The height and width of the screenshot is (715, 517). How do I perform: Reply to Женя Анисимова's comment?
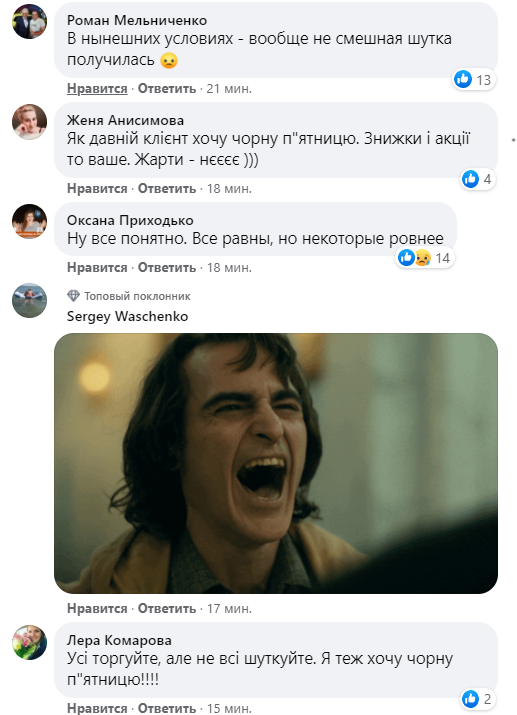click(167, 188)
